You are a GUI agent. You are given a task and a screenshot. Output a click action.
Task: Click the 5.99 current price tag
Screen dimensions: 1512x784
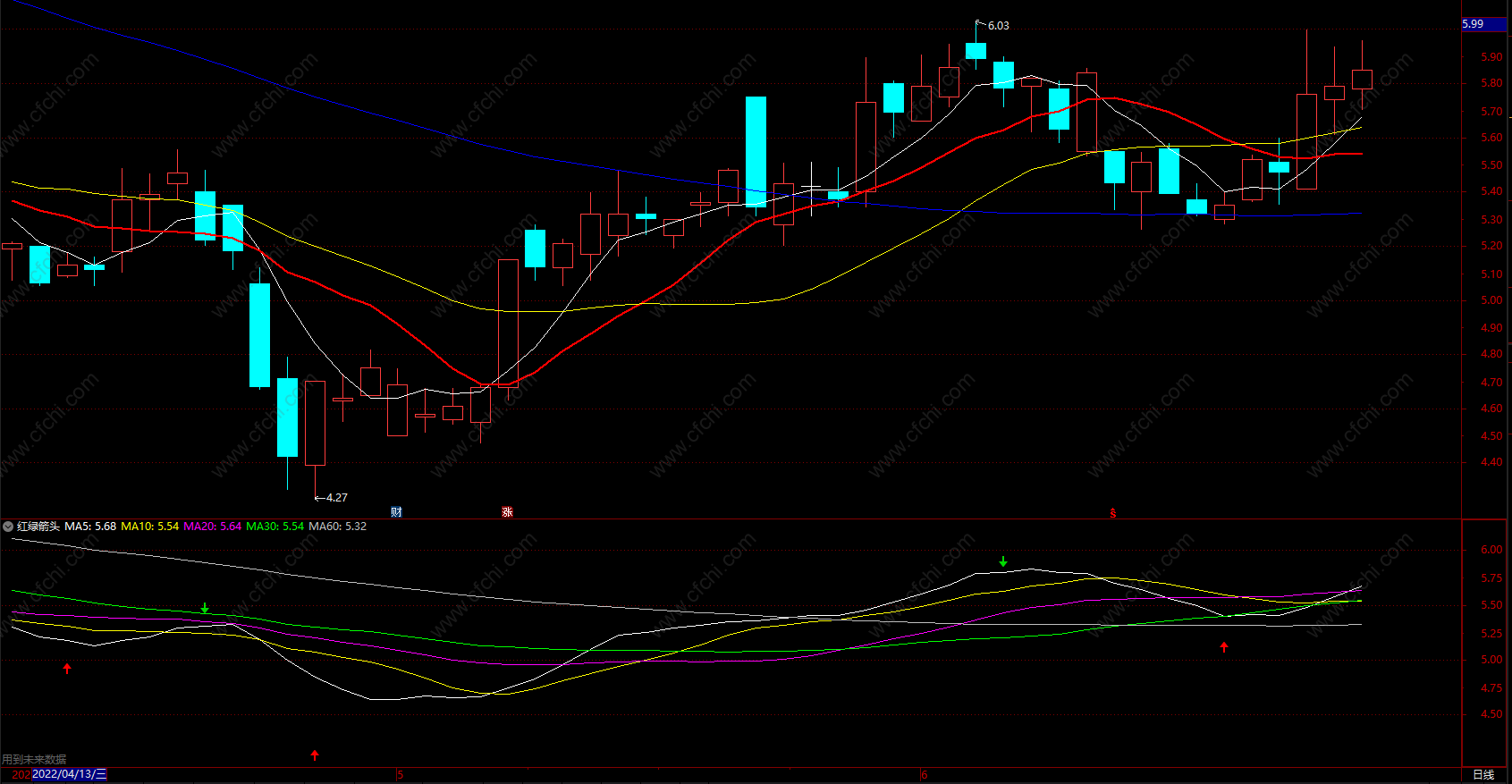pyautogui.click(x=1484, y=24)
